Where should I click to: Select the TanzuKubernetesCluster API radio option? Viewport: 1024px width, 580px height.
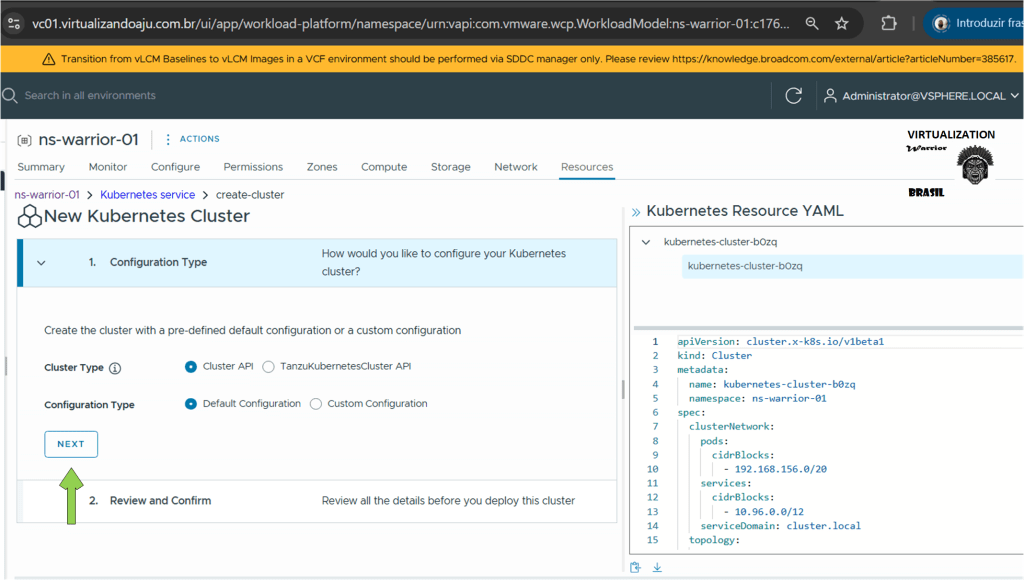268,367
